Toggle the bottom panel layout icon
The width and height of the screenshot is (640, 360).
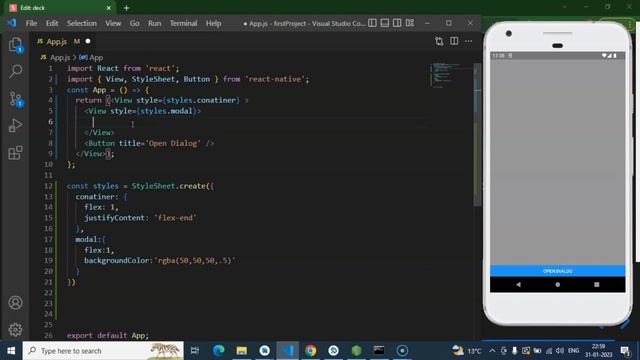point(384,23)
